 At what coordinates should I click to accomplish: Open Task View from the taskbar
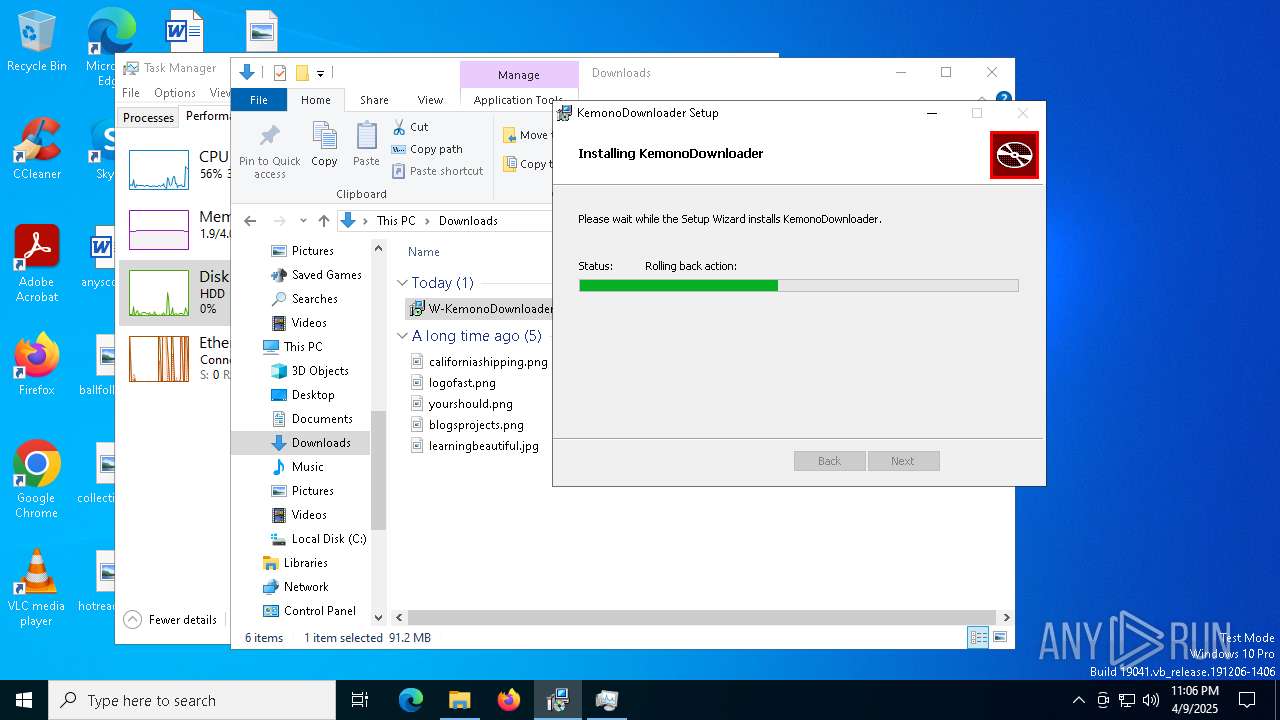pos(360,700)
